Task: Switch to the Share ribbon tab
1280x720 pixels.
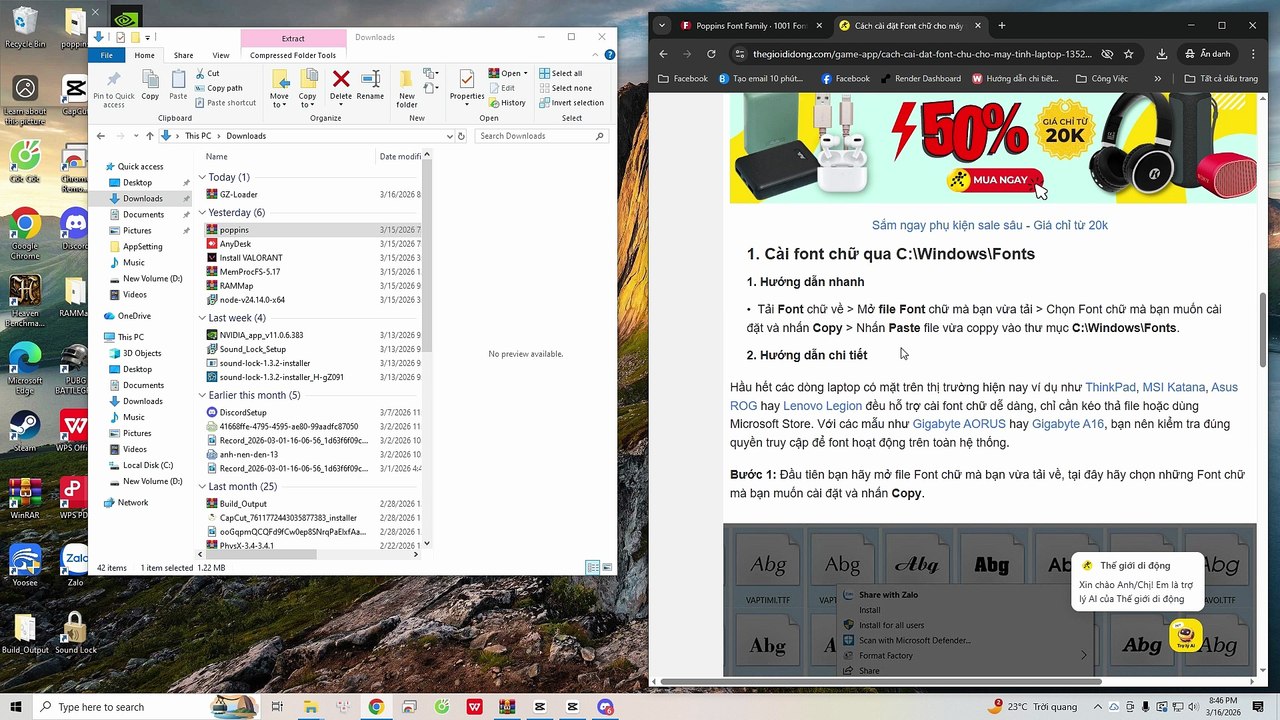Action: (x=183, y=55)
